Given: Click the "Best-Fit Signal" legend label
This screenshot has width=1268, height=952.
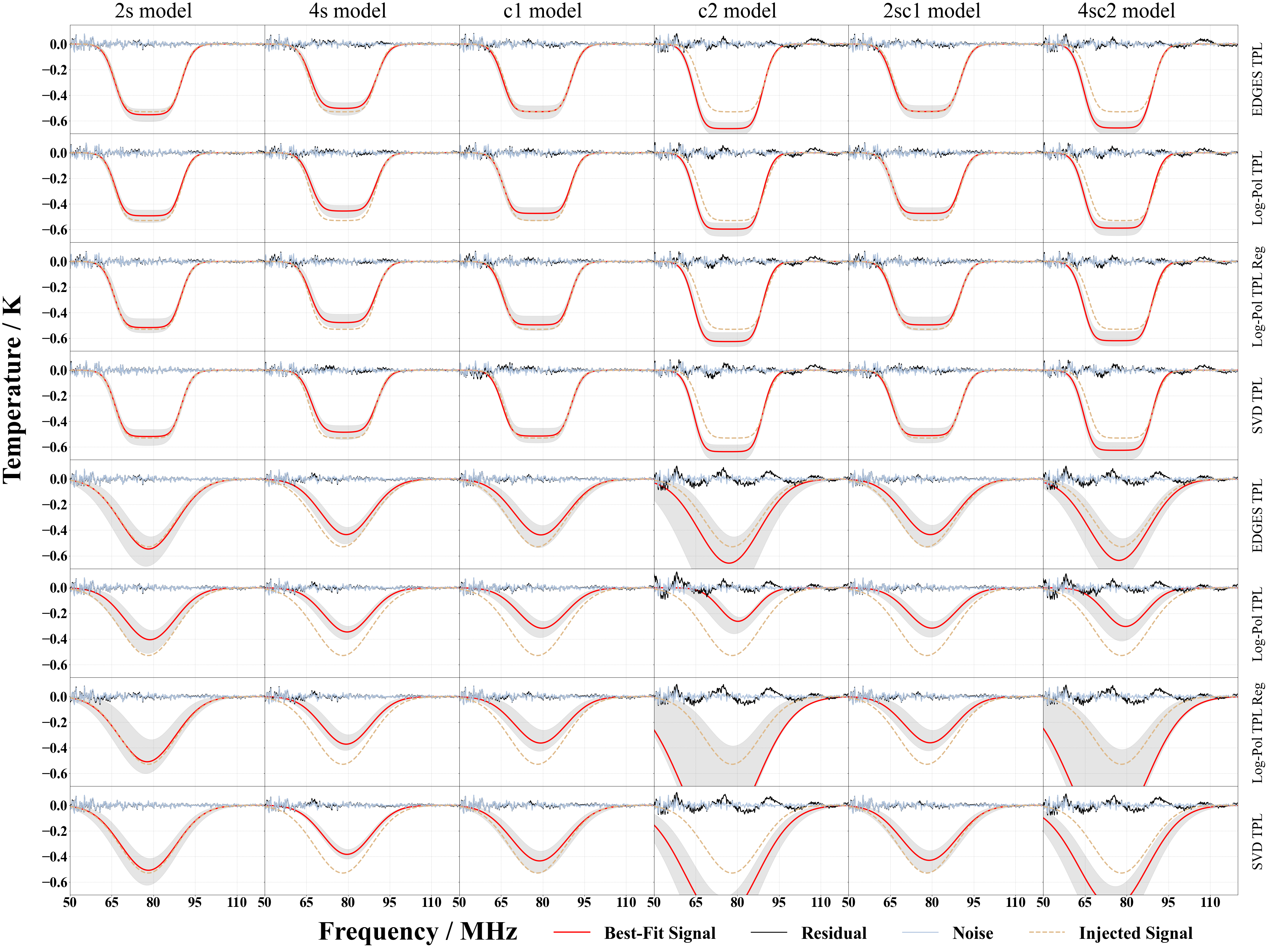Looking at the screenshot, I should click(x=660, y=933).
